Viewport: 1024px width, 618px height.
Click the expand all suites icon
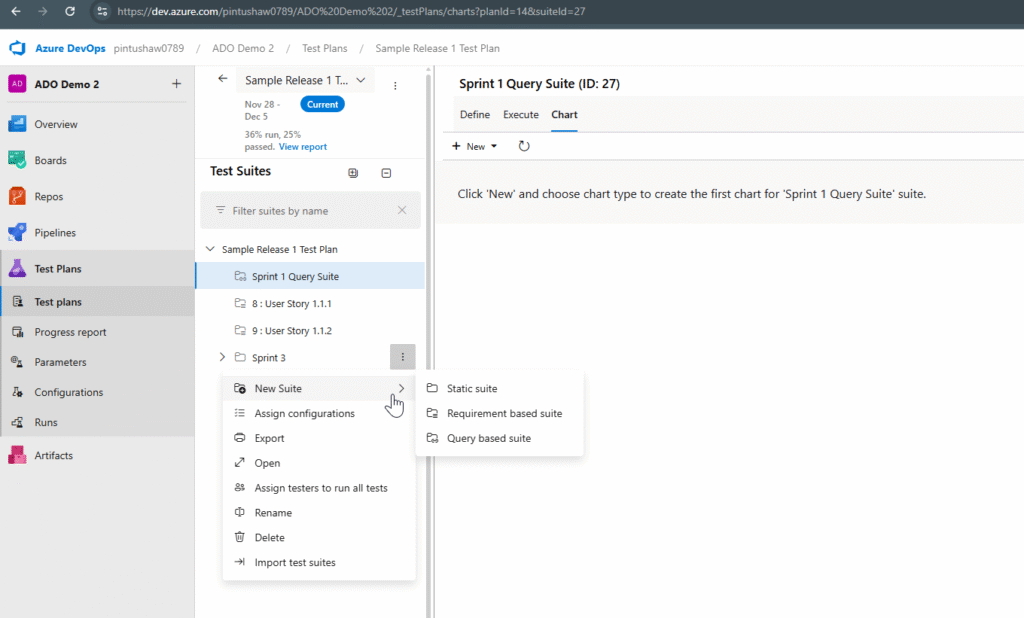click(353, 173)
